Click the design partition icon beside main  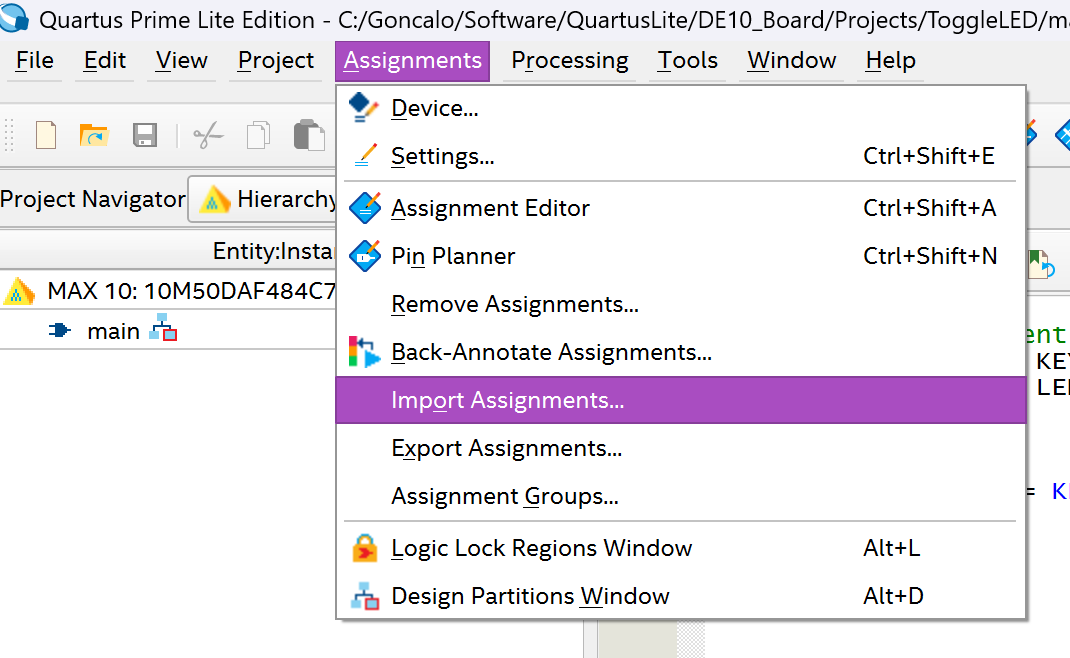[163, 327]
